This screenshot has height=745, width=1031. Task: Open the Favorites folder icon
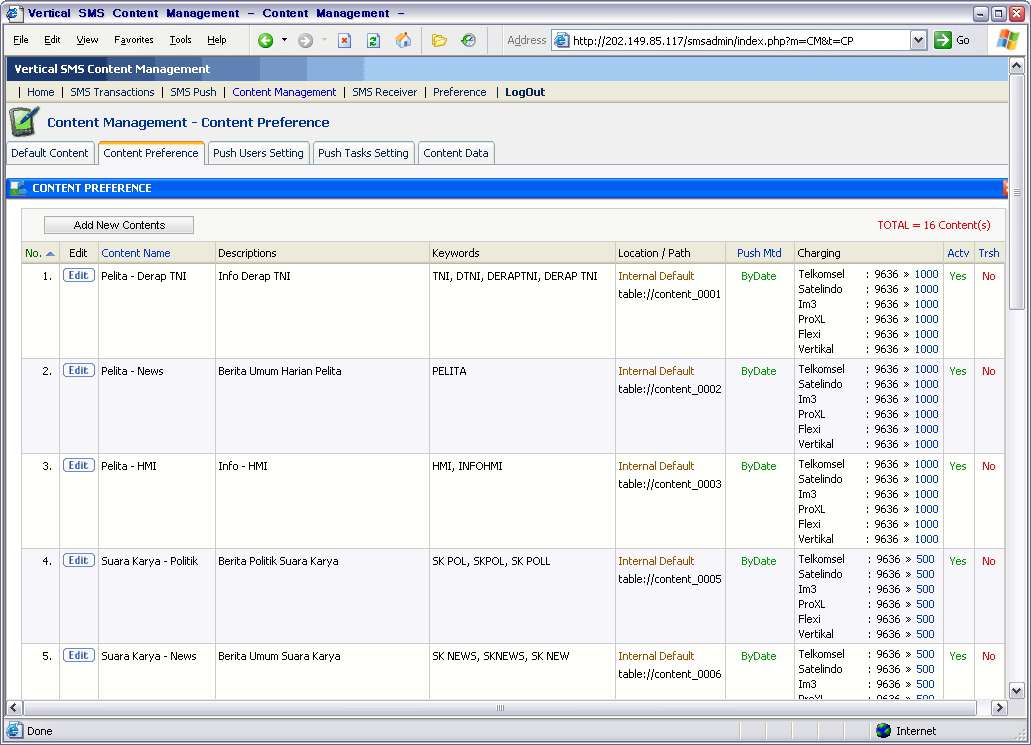[439, 40]
